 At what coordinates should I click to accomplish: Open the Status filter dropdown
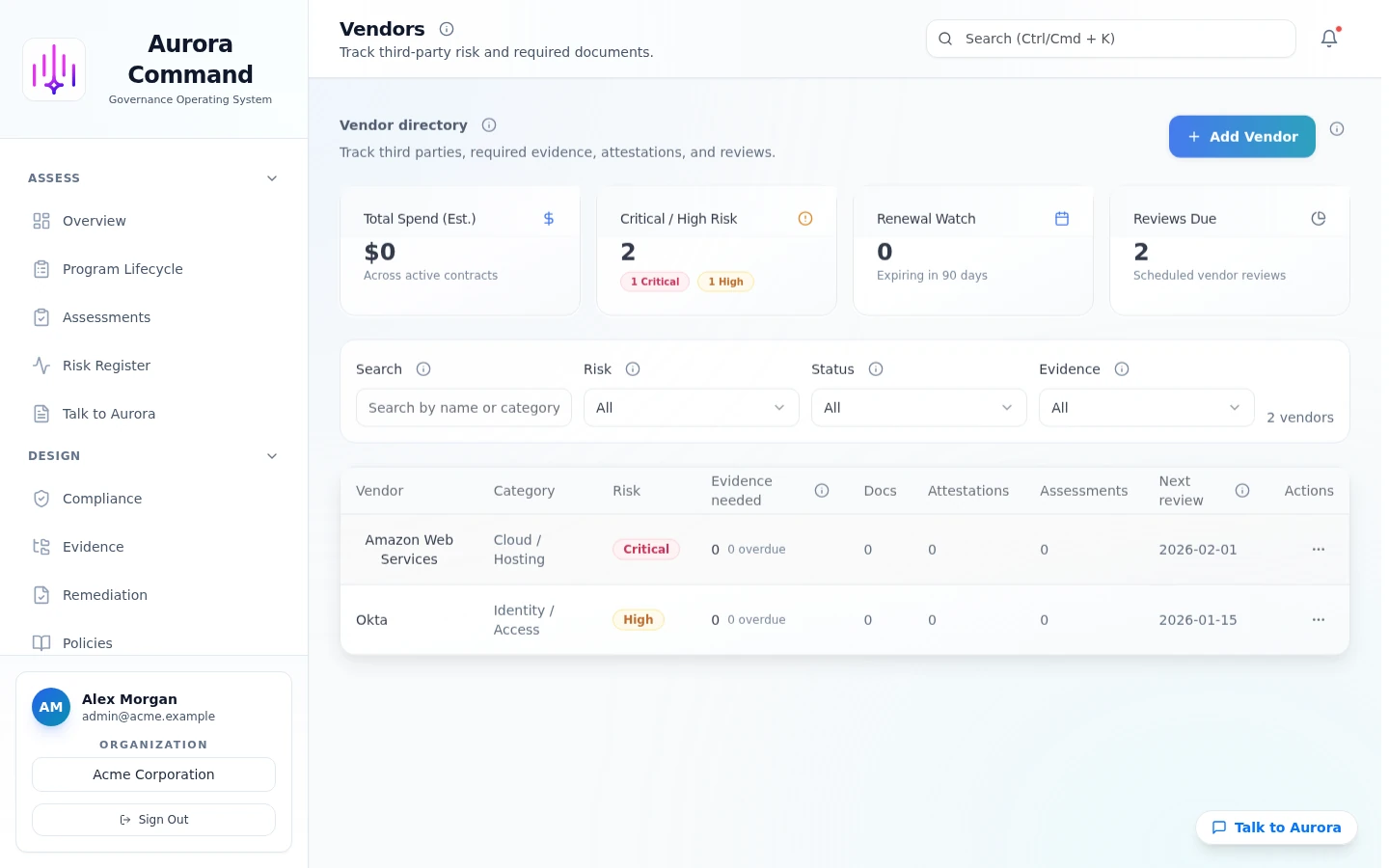[918, 407]
